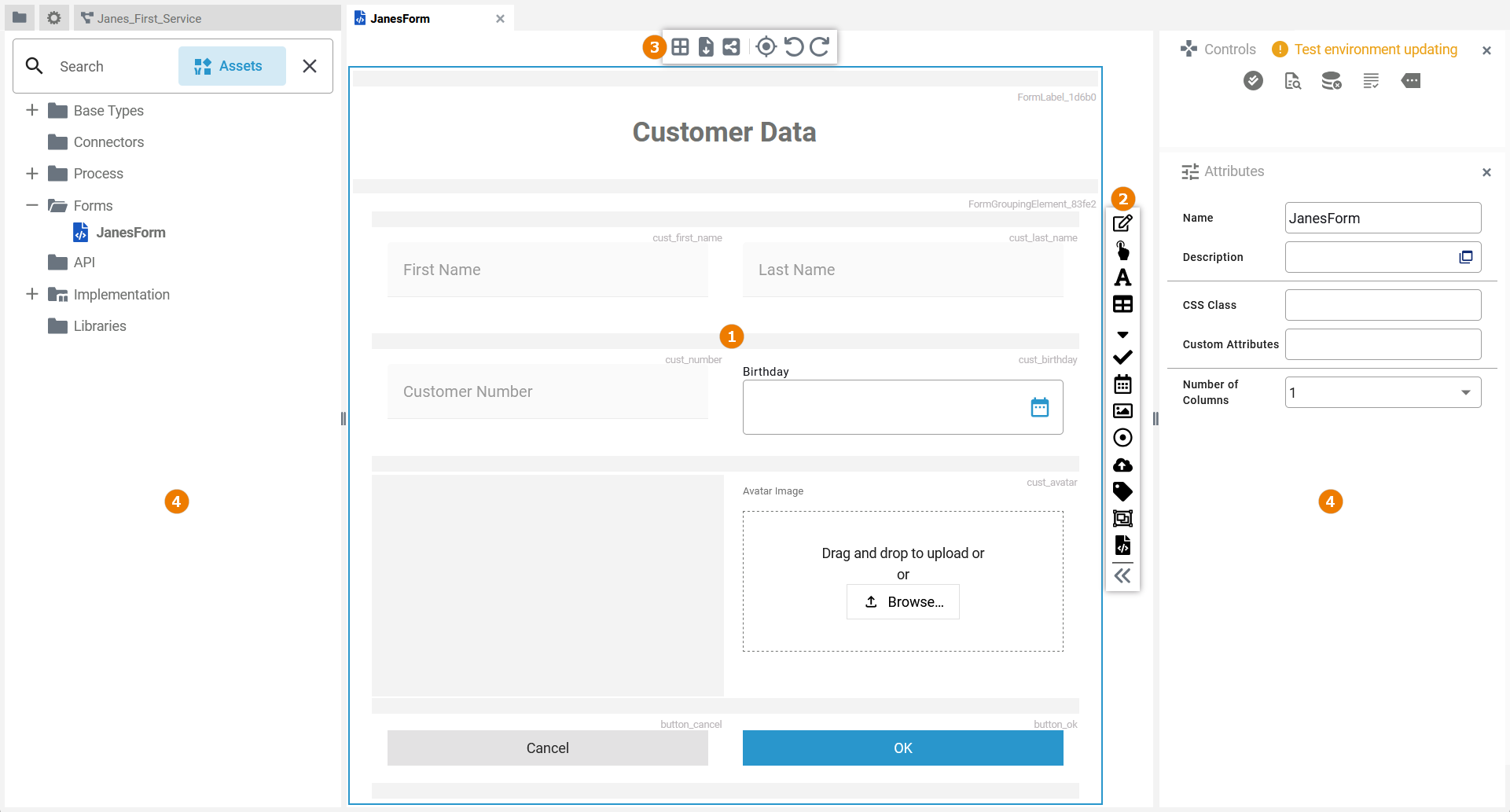Toggle the Assets filter button
The width and height of the screenshot is (1510, 812).
(232, 66)
